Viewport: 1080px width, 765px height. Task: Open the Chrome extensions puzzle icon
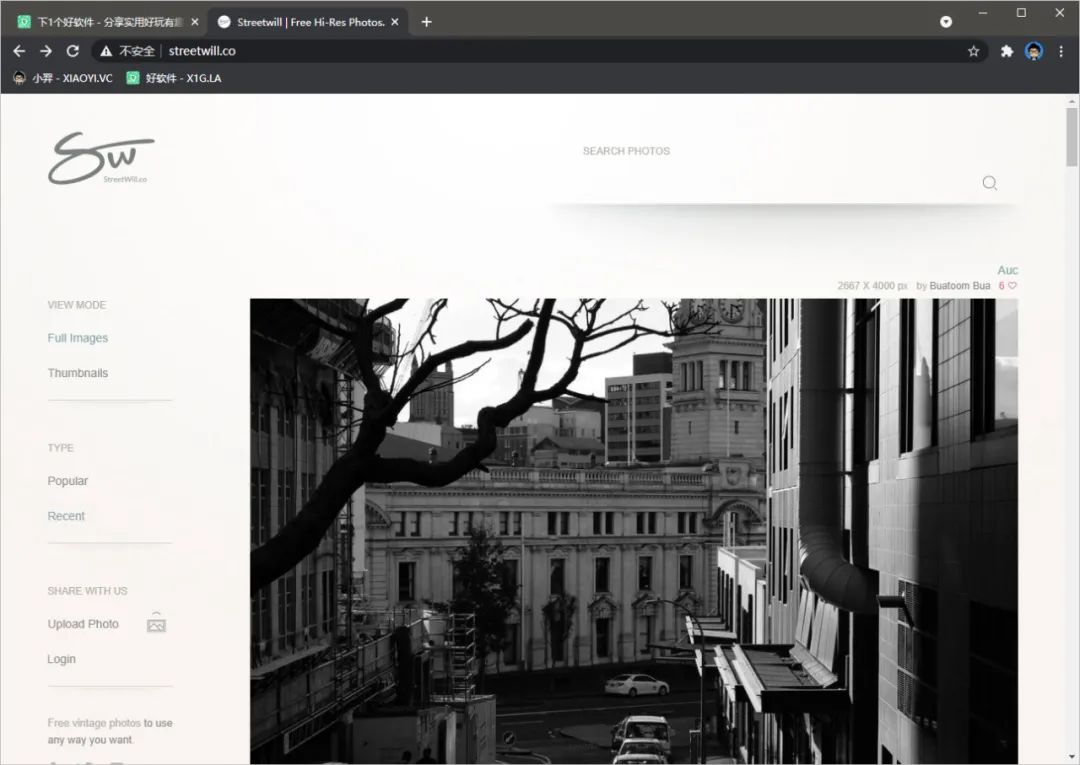click(1006, 51)
